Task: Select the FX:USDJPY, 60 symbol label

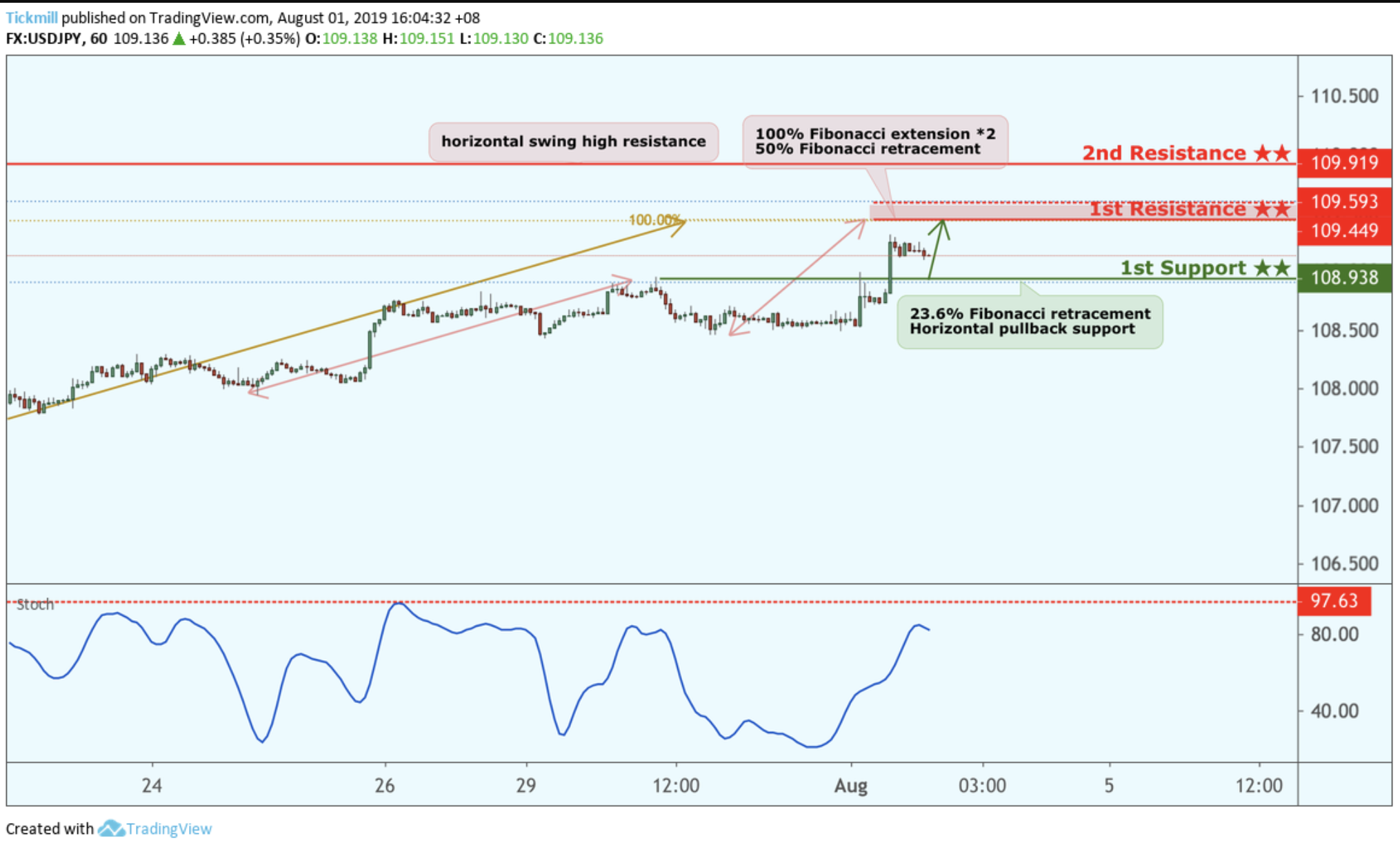Action: 57,39
